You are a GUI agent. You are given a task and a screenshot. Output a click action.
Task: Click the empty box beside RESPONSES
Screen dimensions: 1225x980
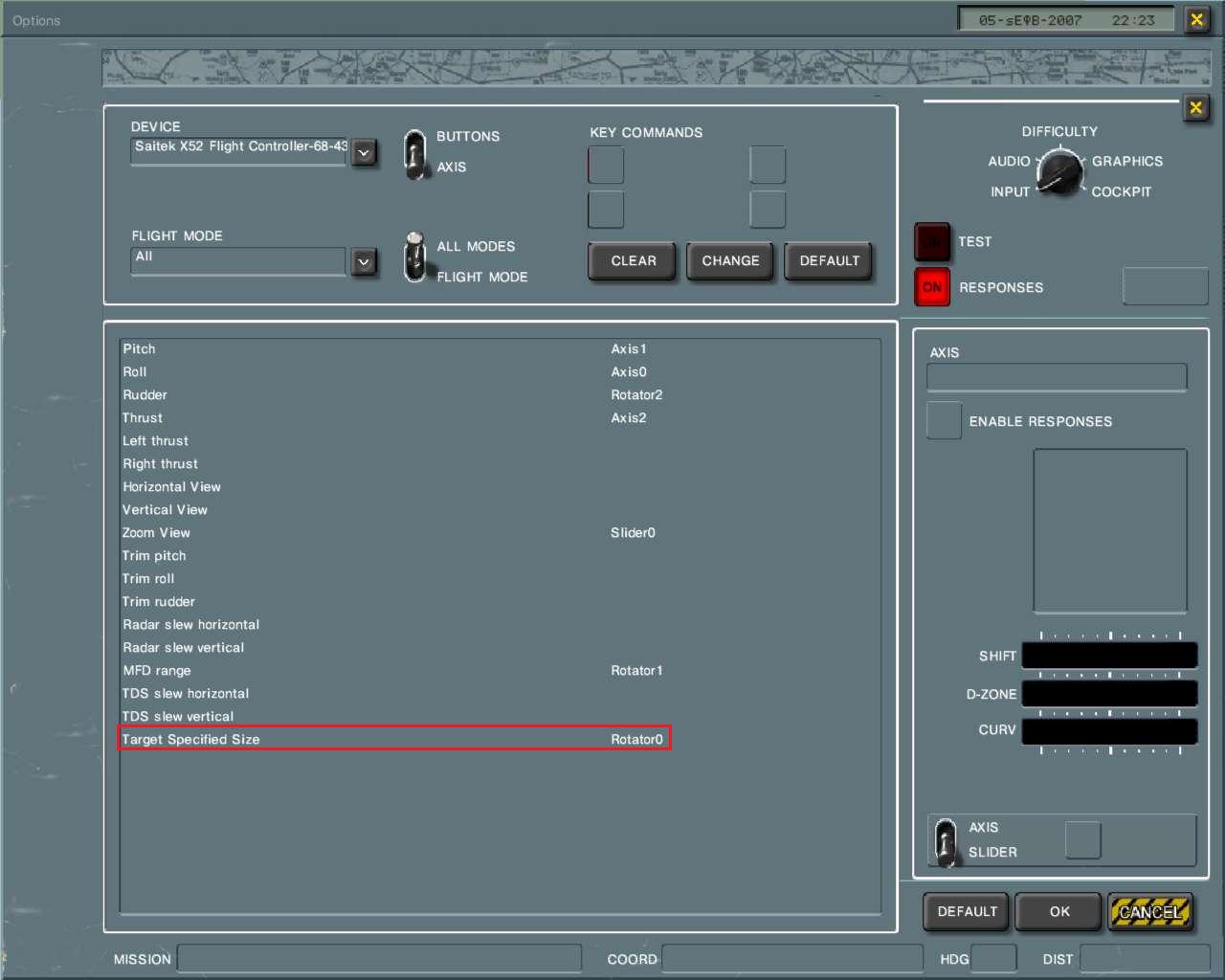(x=1165, y=287)
